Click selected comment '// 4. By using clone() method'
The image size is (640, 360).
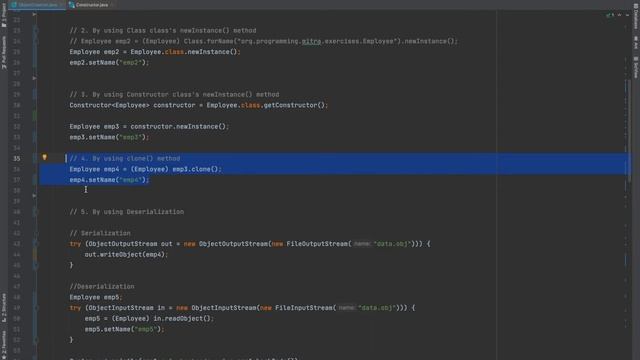point(124,158)
